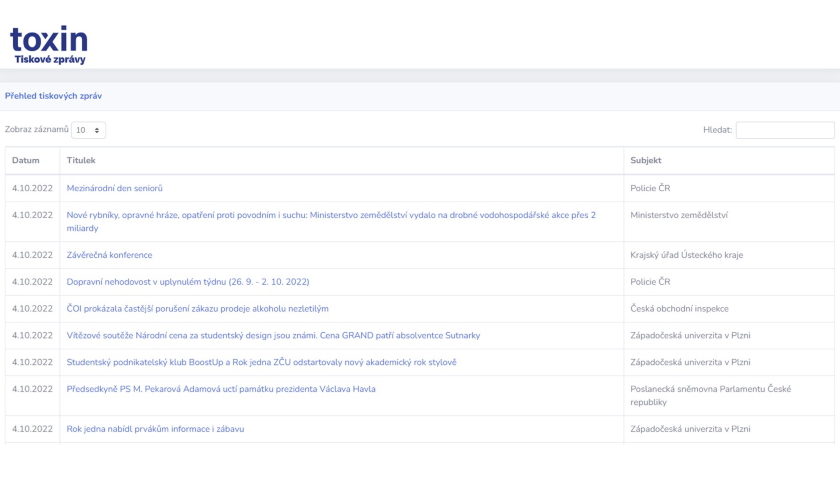This screenshot has height=480, width=840.
Task: Open the Nové rybníky, opravné hráze article
Action: pos(331,221)
